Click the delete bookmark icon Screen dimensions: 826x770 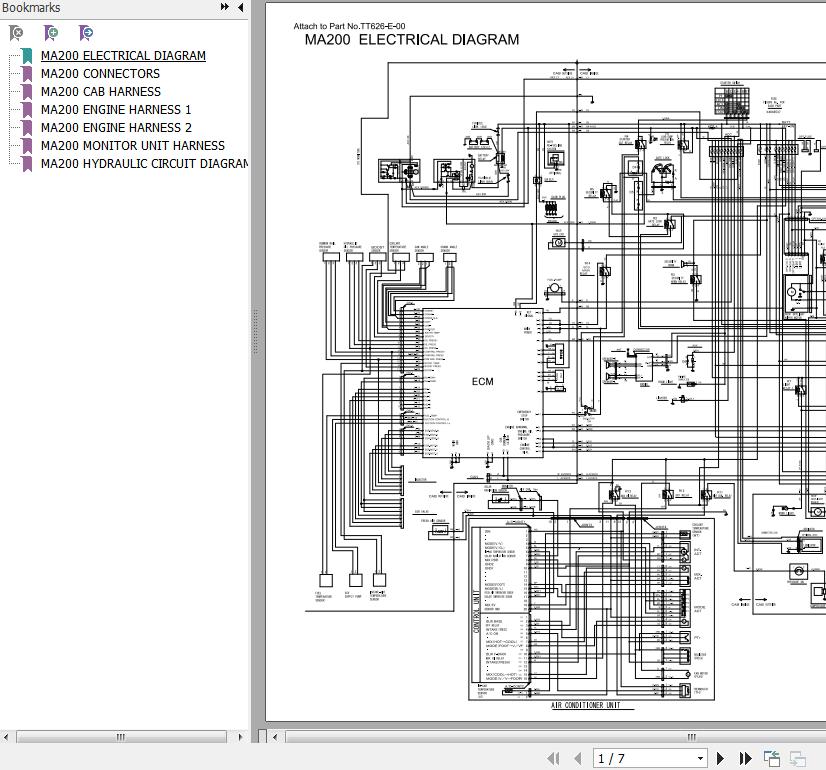coord(16,33)
